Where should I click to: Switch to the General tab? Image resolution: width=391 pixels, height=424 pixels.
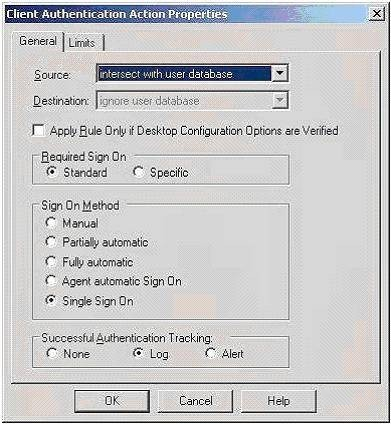point(38,41)
